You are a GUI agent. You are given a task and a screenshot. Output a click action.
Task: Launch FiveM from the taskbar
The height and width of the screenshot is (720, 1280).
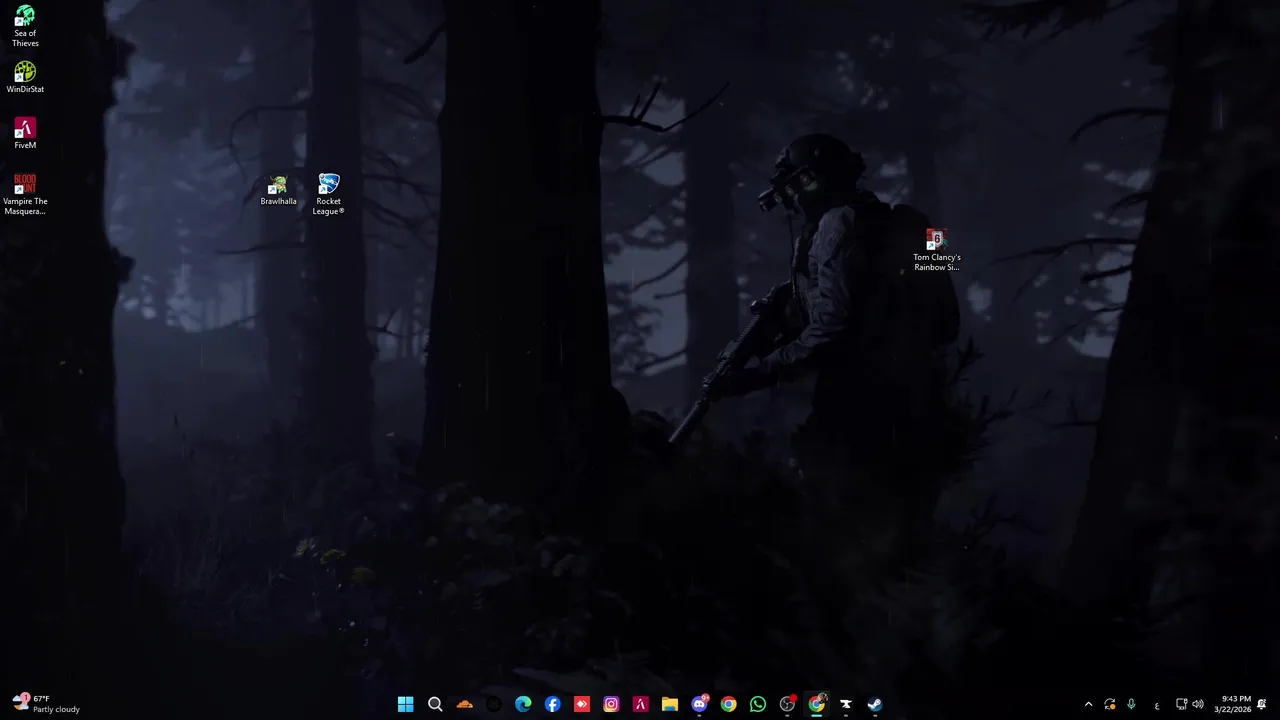click(x=640, y=704)
